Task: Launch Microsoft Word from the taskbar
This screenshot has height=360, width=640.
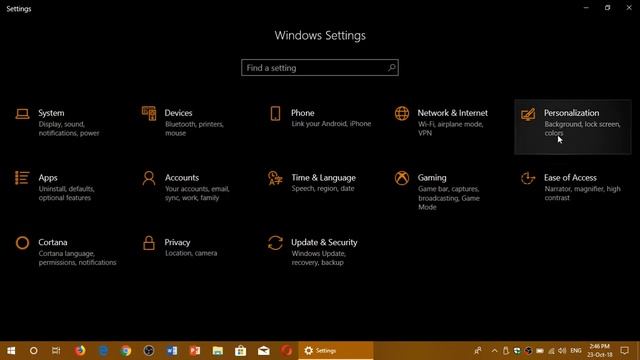Action: tap(172, 351)
